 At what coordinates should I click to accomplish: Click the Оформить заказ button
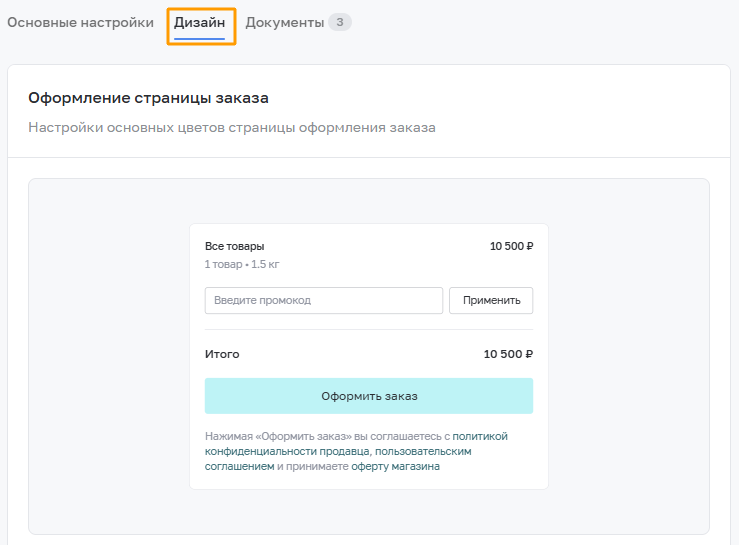[x=369, y=396]
